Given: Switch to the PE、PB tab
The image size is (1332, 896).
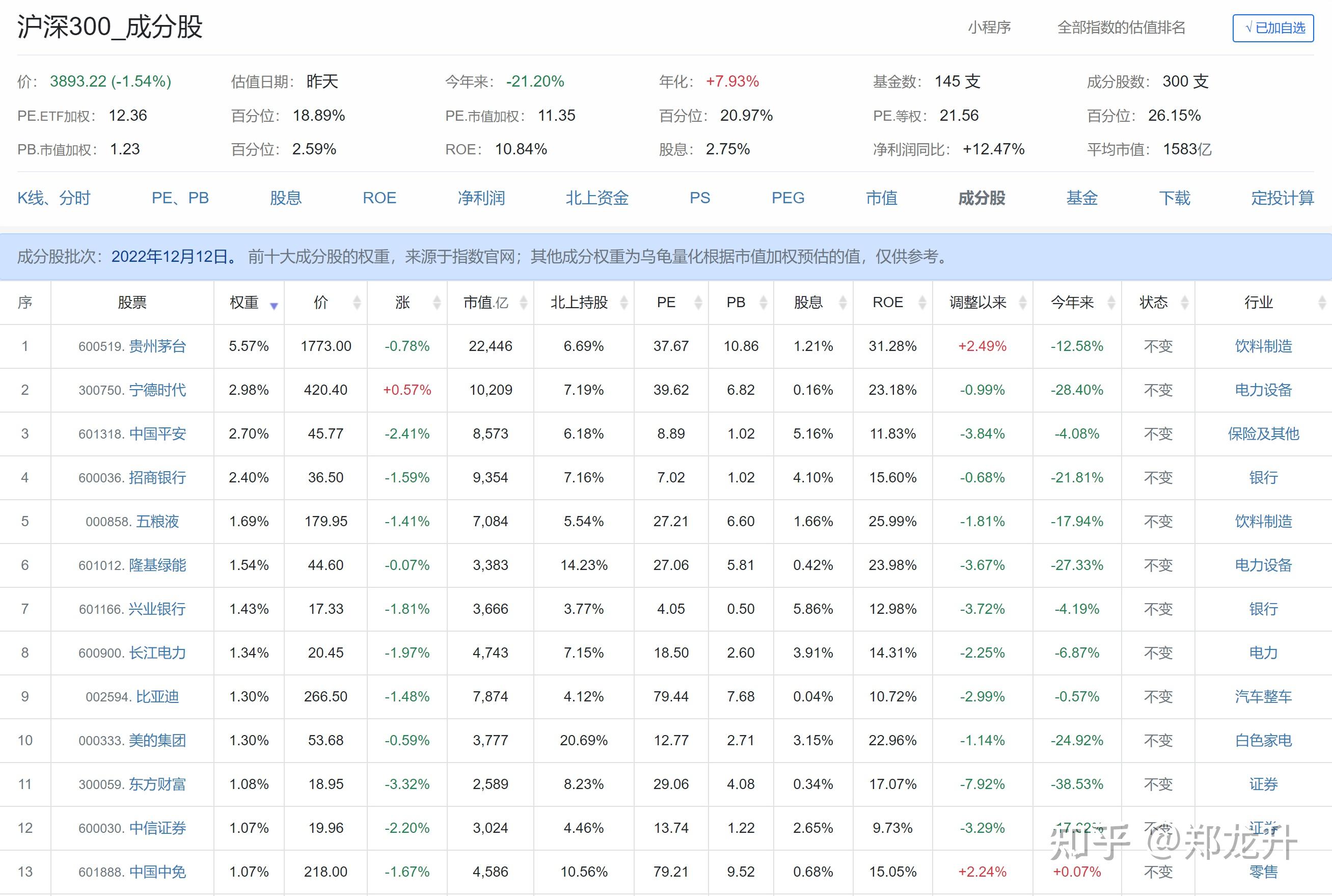Looking at the screenshot, I should coord(180,198).
